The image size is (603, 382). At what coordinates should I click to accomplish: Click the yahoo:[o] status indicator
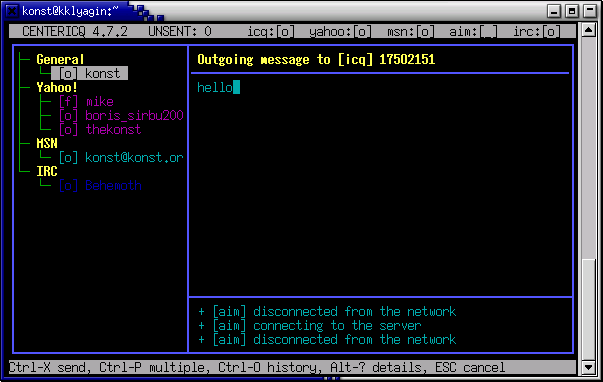[x=340, y=31]
